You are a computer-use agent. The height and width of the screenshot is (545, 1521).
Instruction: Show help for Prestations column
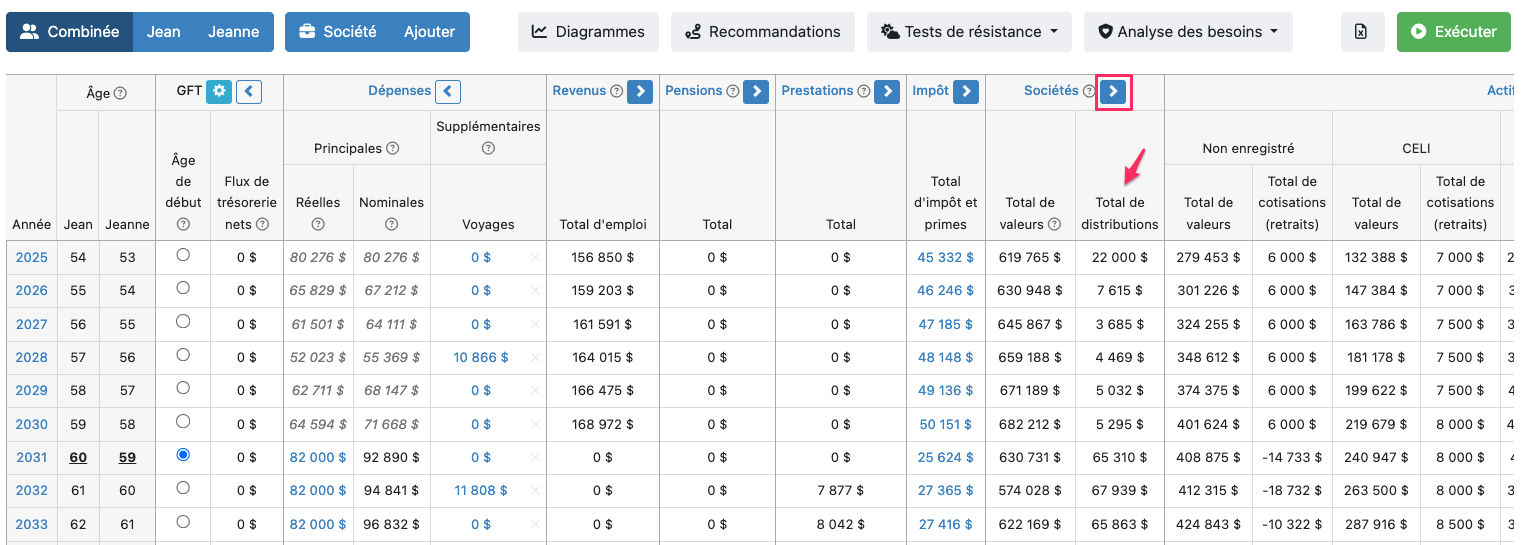pyautogui.click(x=863, y=91)
